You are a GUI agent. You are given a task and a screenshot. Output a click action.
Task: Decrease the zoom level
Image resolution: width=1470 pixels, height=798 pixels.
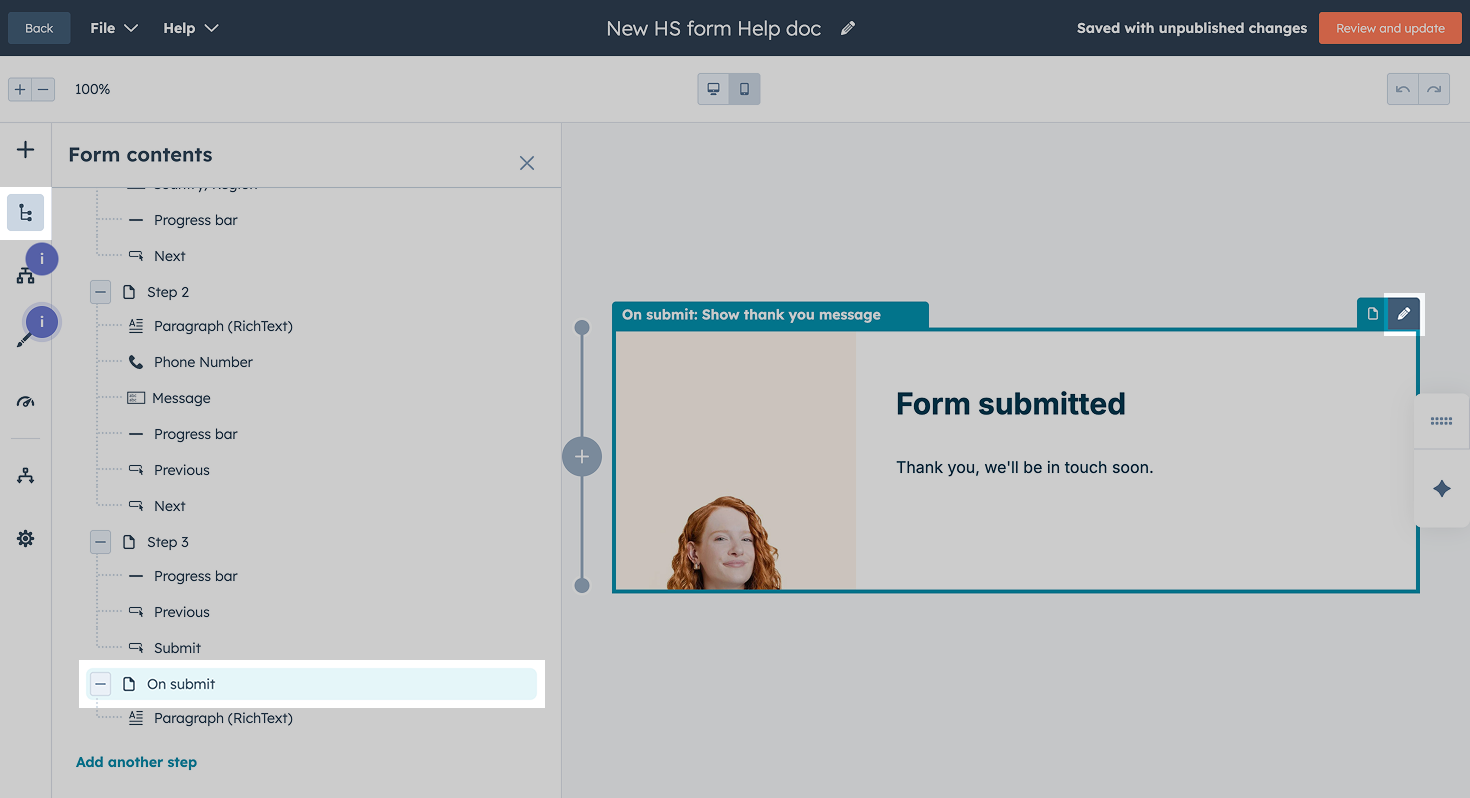click(x=44, y=89)
